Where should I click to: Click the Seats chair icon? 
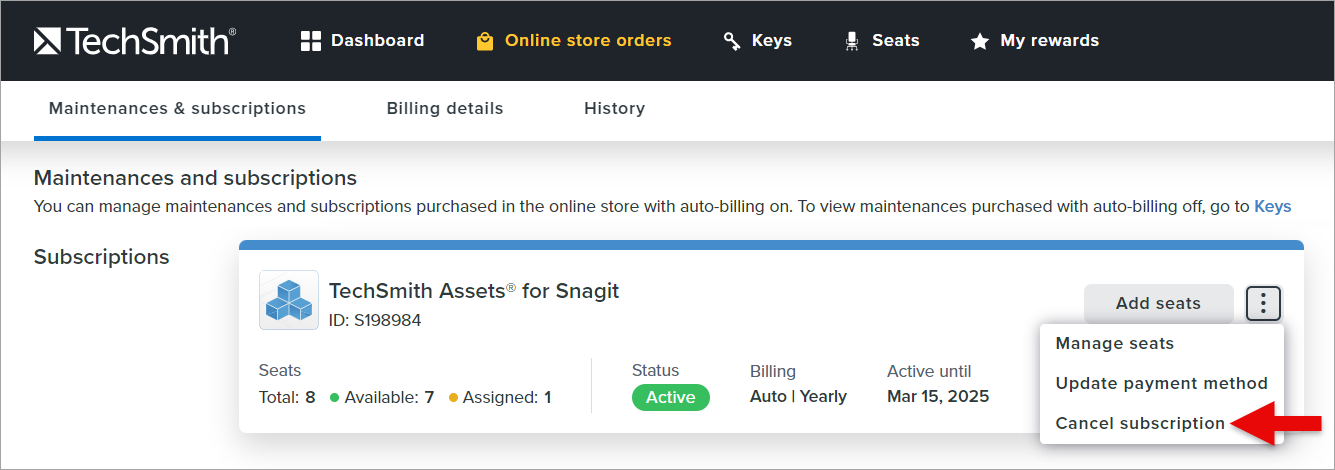point(852,41)
